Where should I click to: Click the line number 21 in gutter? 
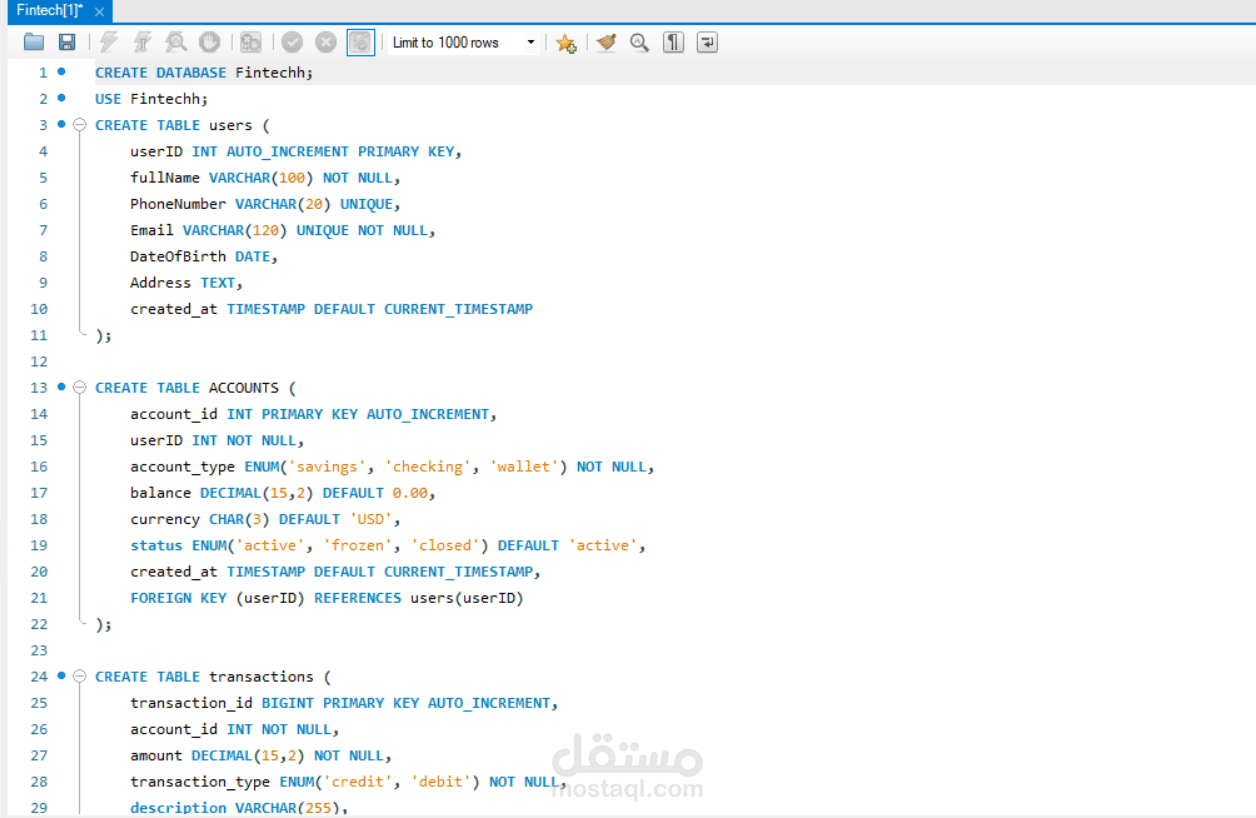pos(39,598)
